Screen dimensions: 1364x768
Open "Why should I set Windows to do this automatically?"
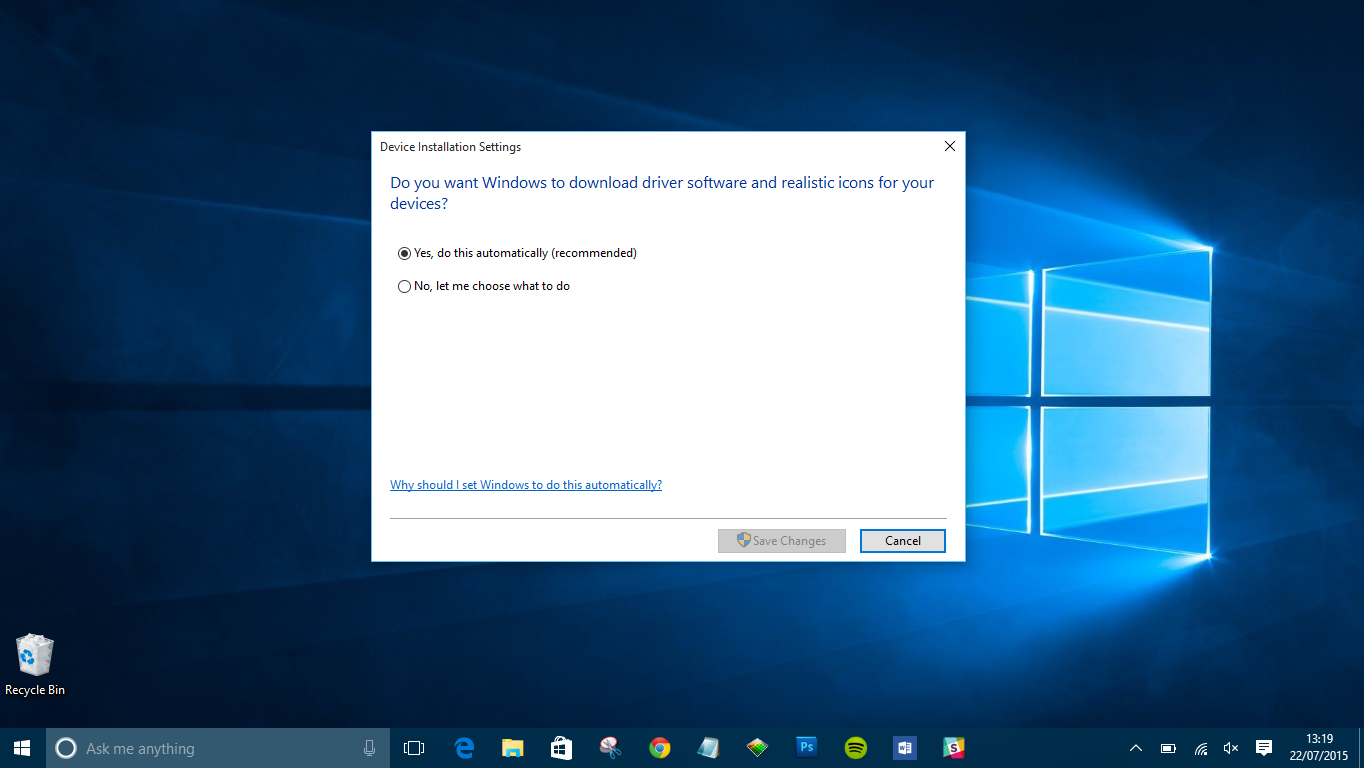[x=525, y=484]
